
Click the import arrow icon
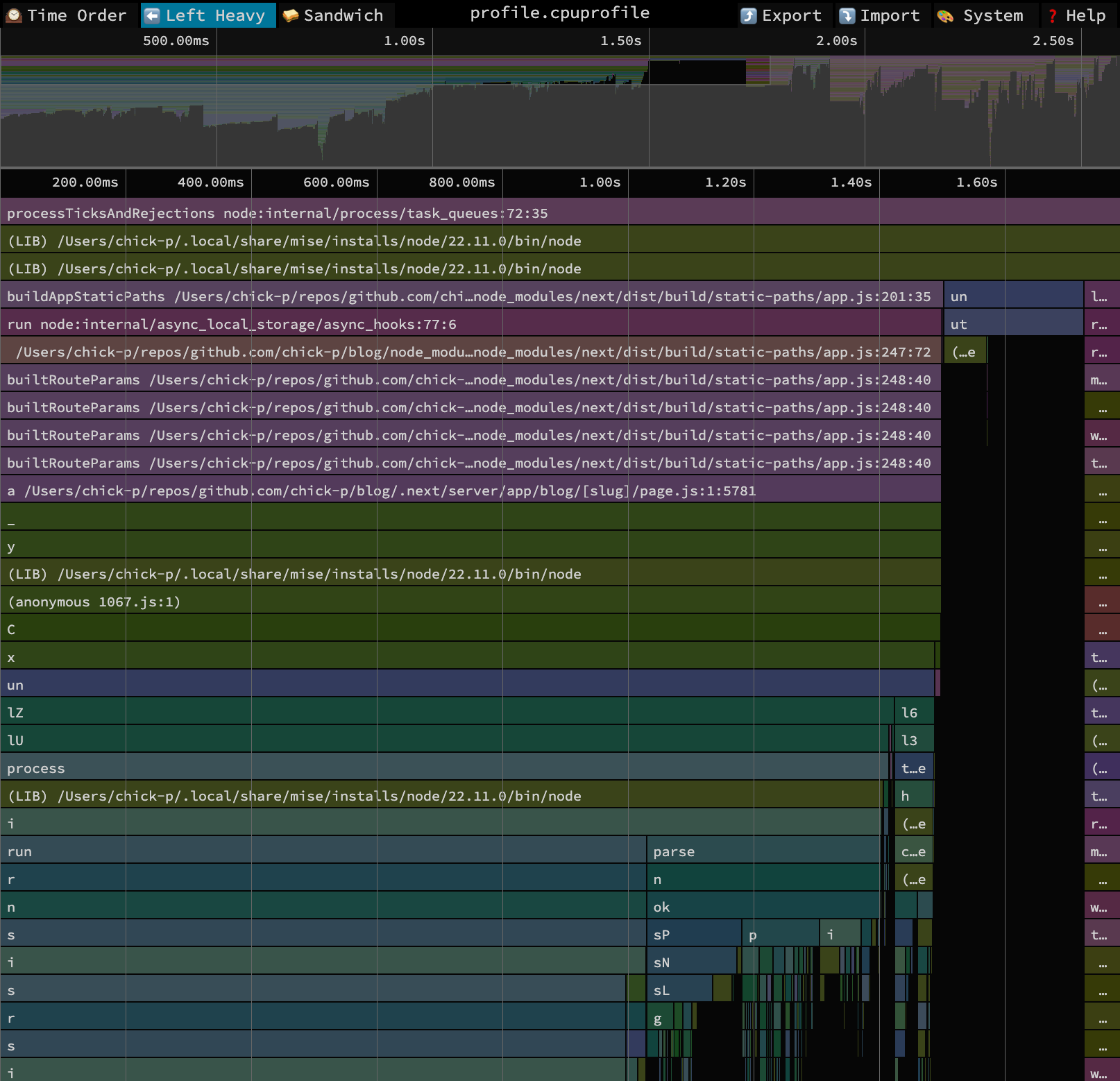point(847,16)
